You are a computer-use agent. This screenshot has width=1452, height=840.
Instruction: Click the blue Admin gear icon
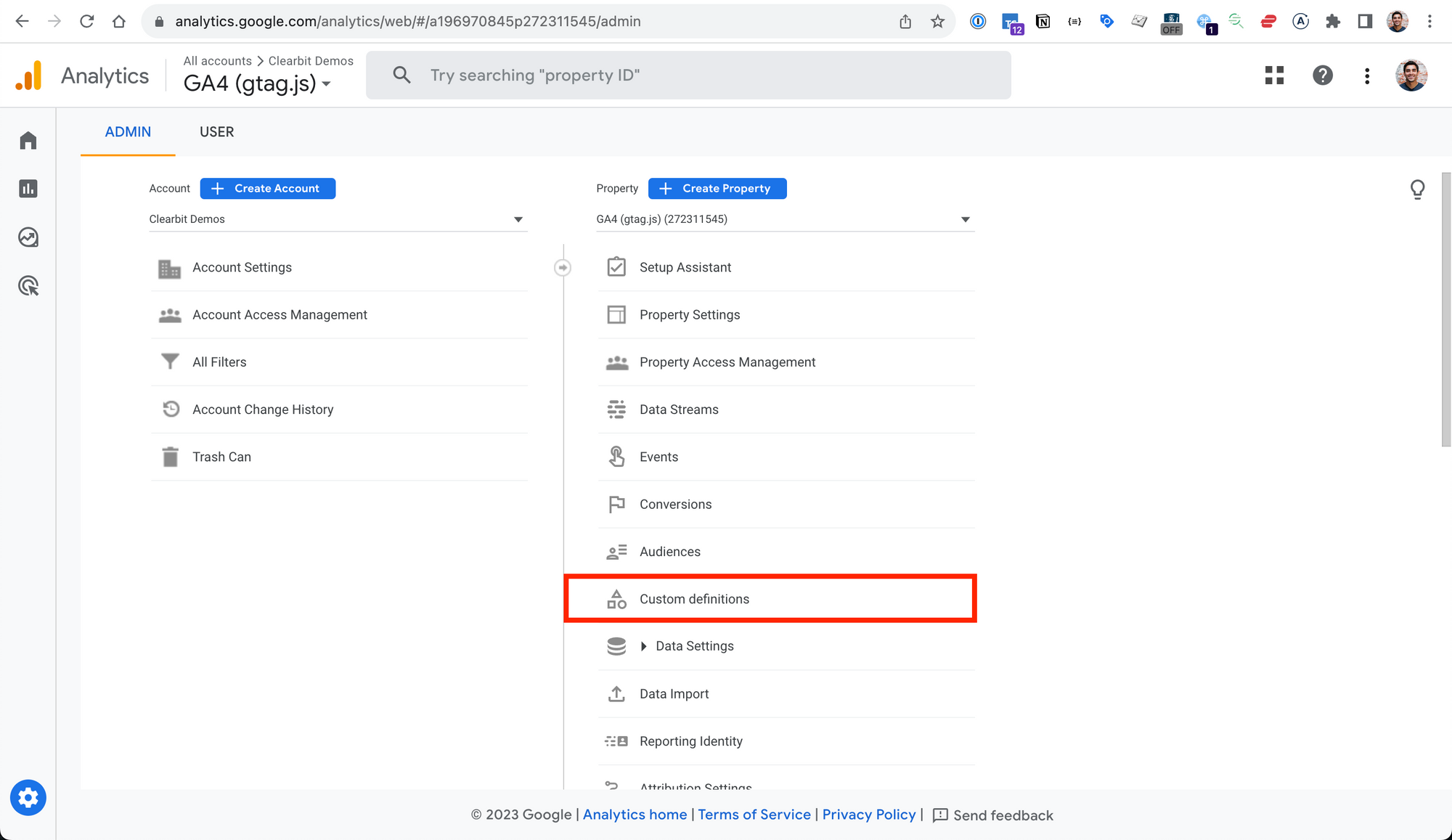(28, 798)
